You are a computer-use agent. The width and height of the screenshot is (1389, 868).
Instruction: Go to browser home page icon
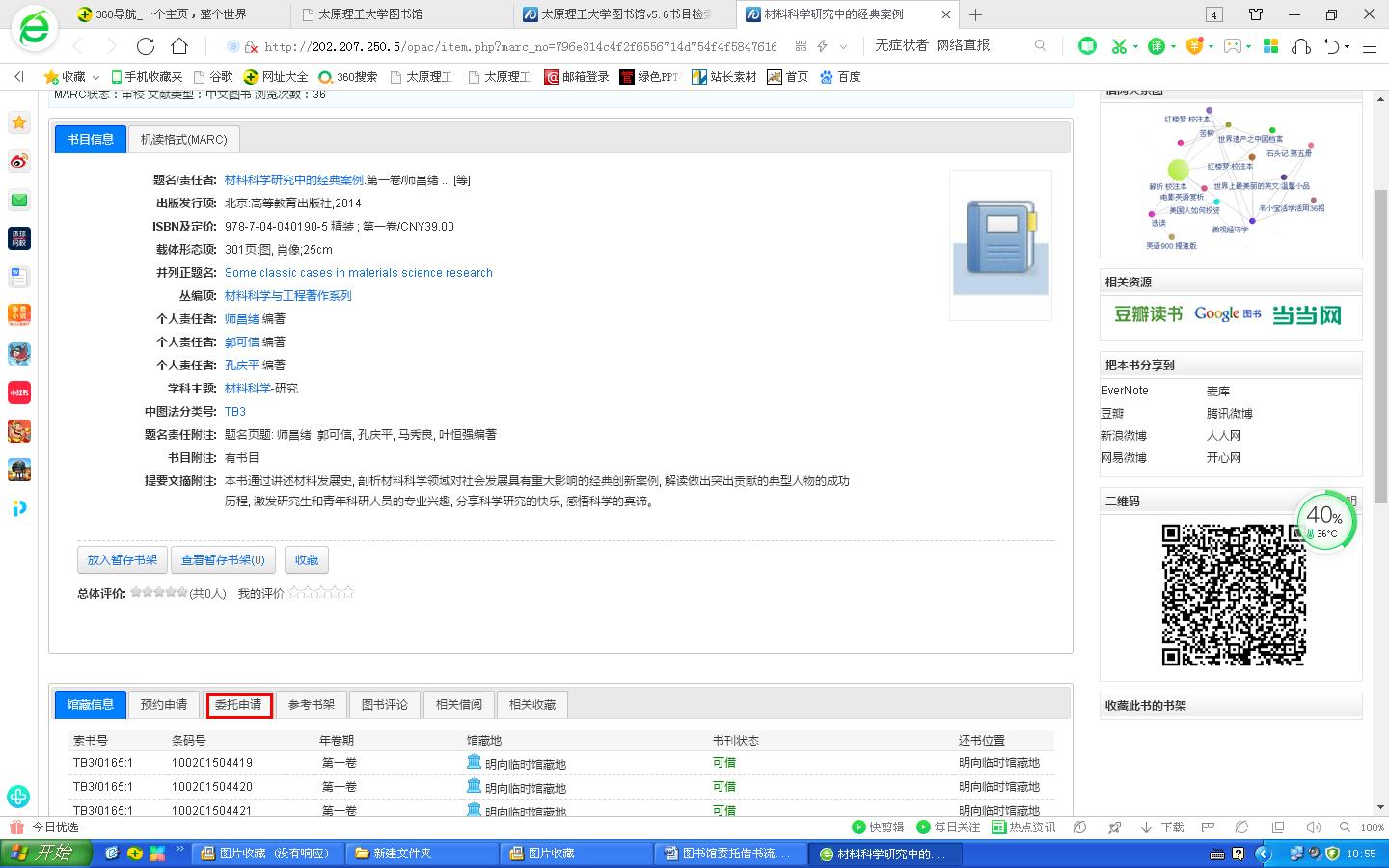[x=179, y=46]
